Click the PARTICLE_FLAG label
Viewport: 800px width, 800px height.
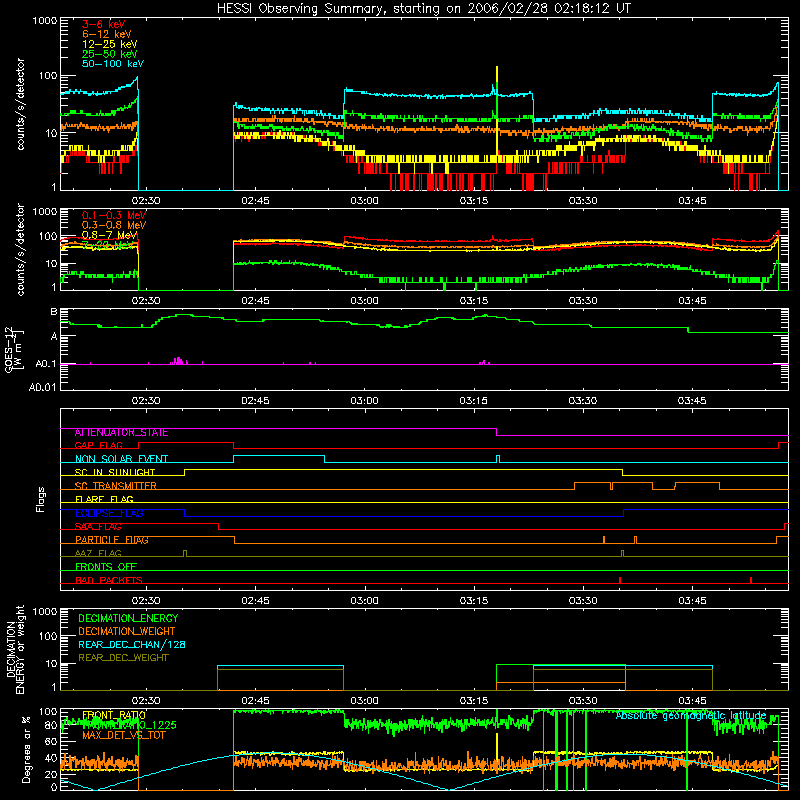click(112, 540)
